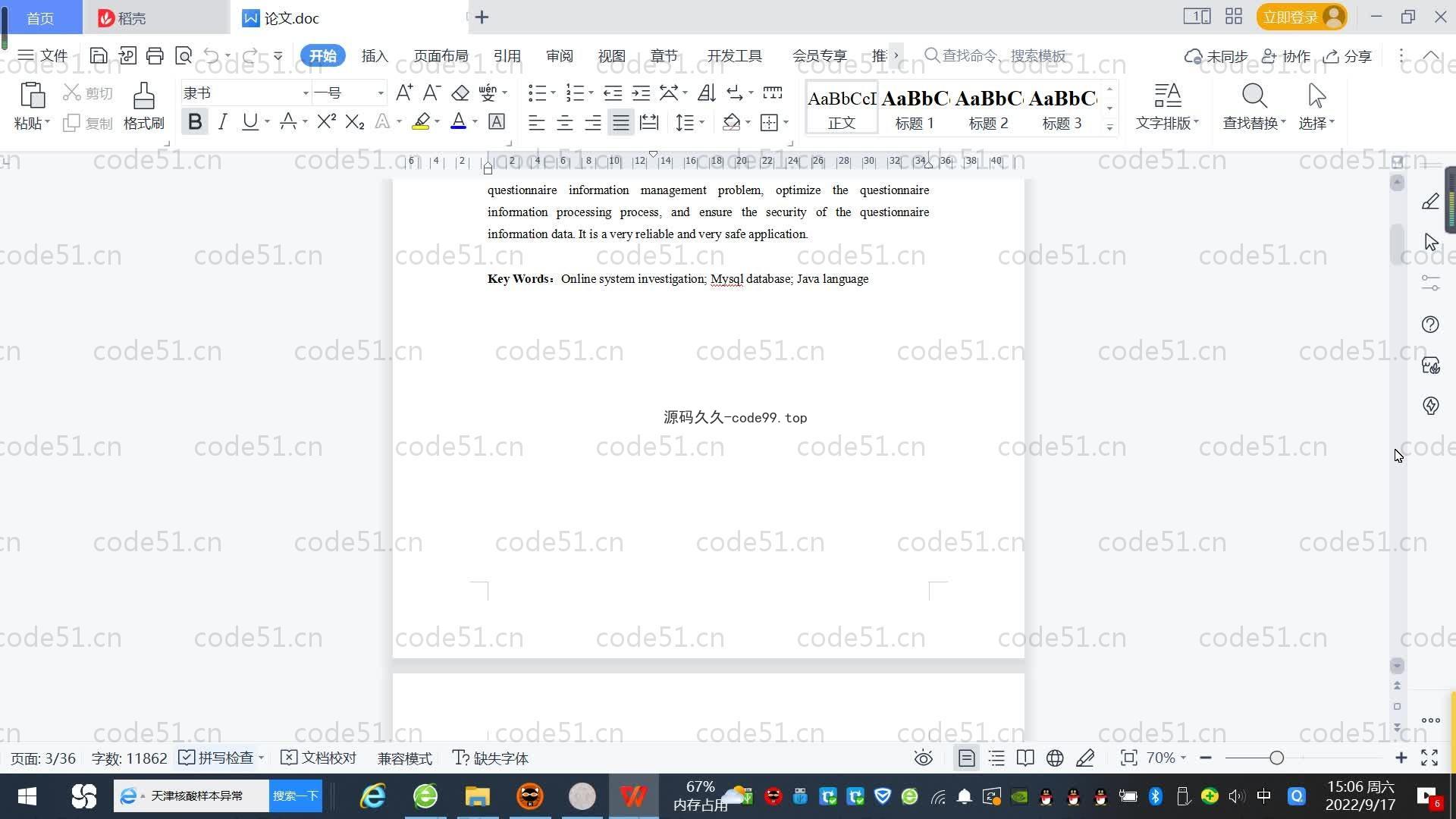Switch to full screen view icon
The image size is (1456, 819).
(x=1429, y=758)
